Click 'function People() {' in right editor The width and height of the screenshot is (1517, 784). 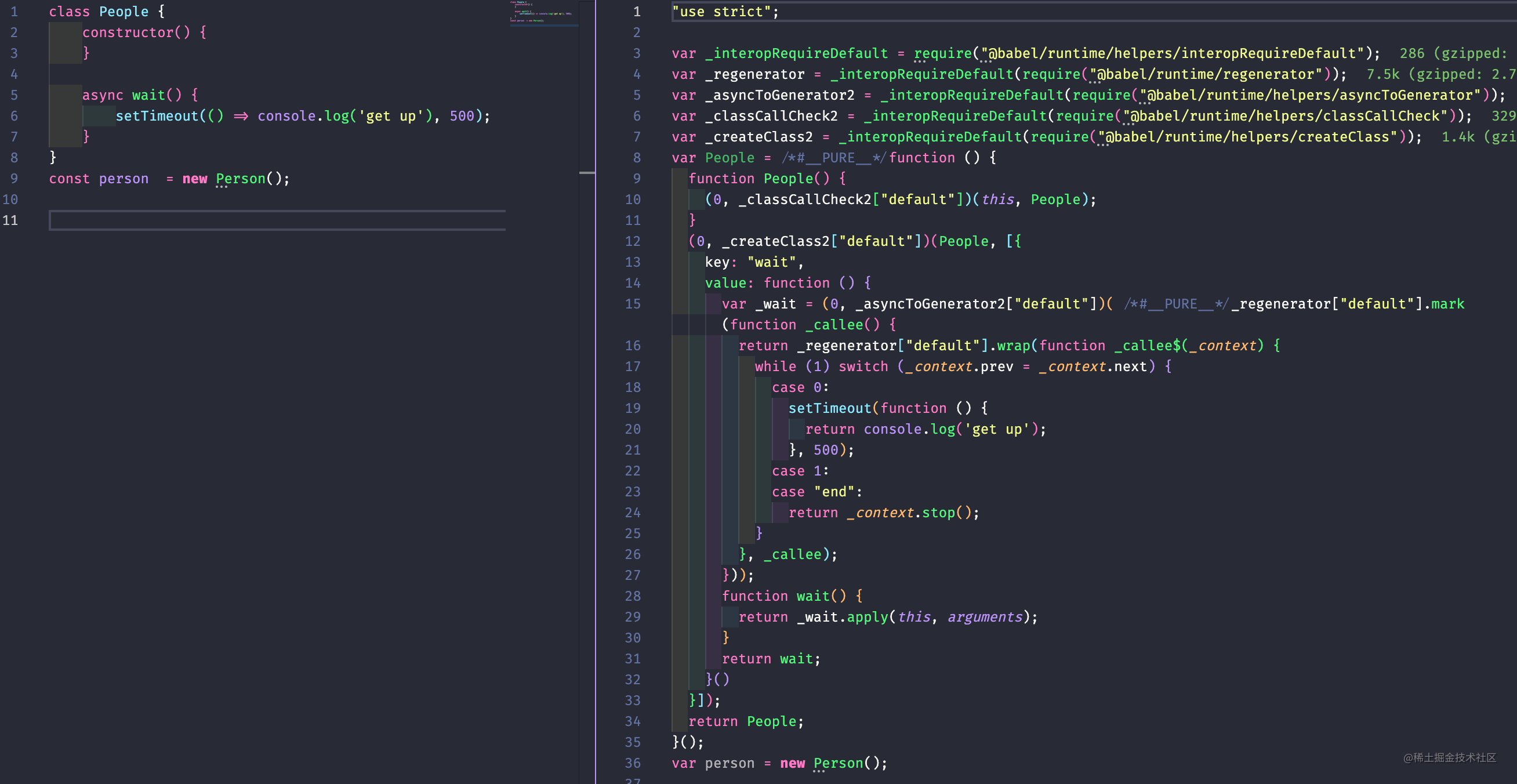click(x=767, y=179)
